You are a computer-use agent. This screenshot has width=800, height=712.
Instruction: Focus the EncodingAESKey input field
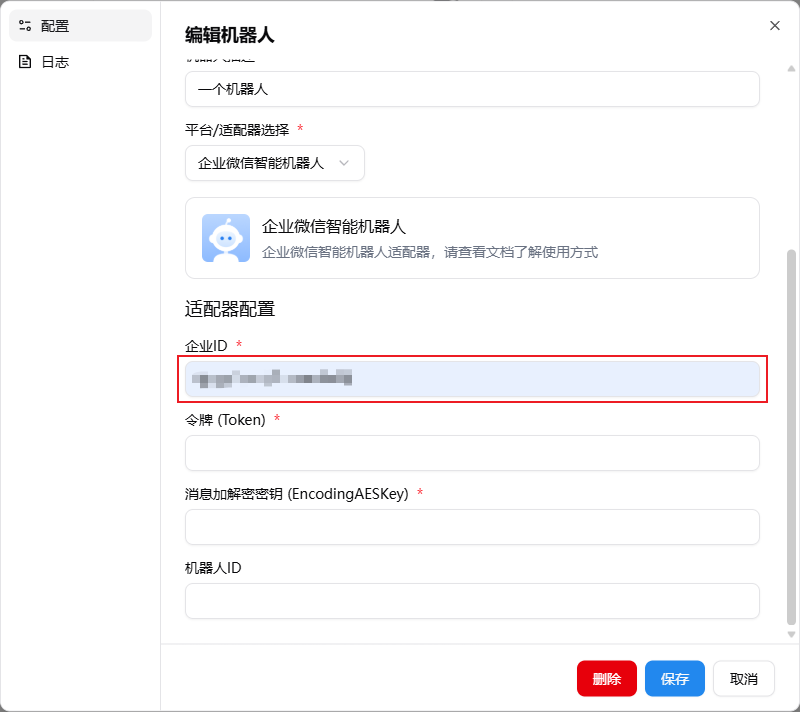(x=472, y=527)
